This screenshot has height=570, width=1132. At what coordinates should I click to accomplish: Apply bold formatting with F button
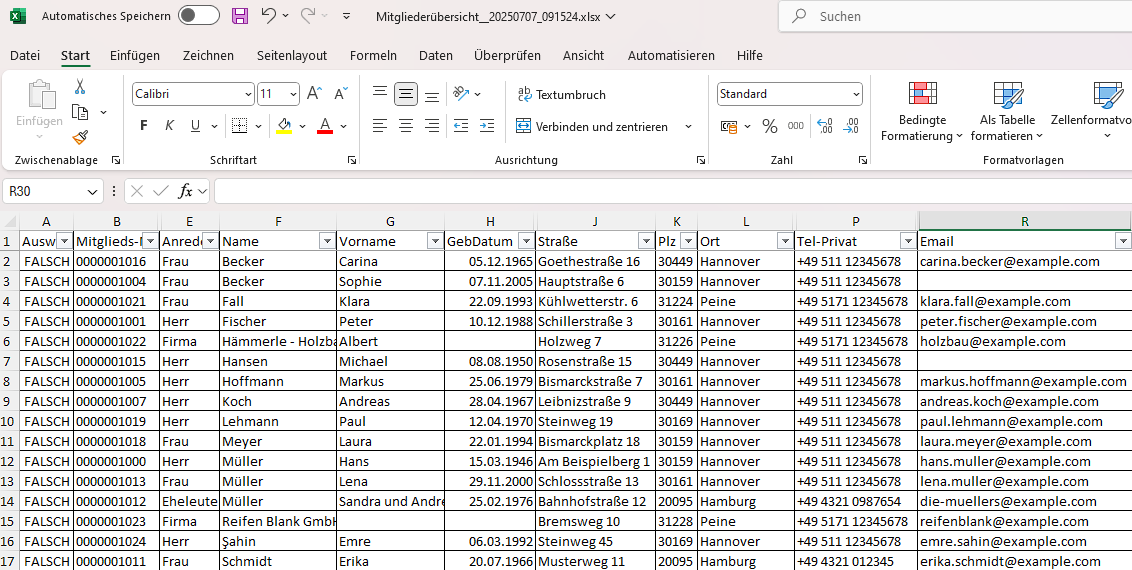pos(144,126)
